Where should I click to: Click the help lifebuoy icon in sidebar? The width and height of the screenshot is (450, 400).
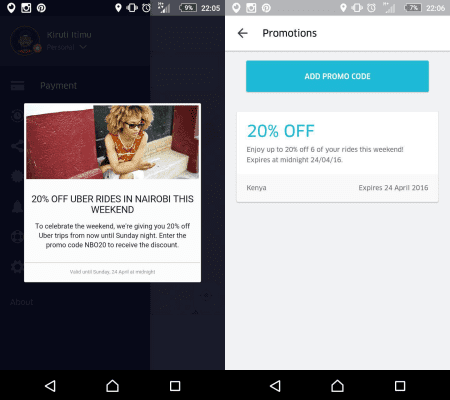click(17, 236)
